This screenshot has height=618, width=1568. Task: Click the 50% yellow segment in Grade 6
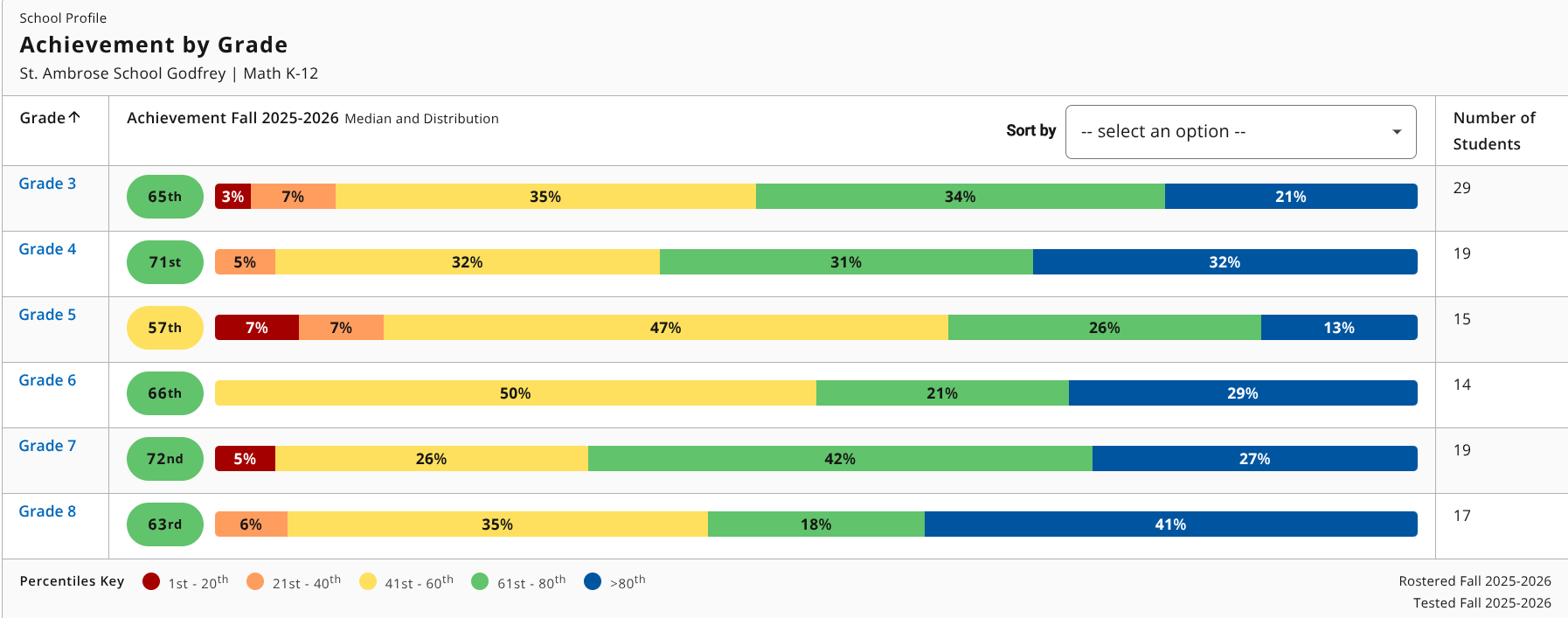coord(515,393)
